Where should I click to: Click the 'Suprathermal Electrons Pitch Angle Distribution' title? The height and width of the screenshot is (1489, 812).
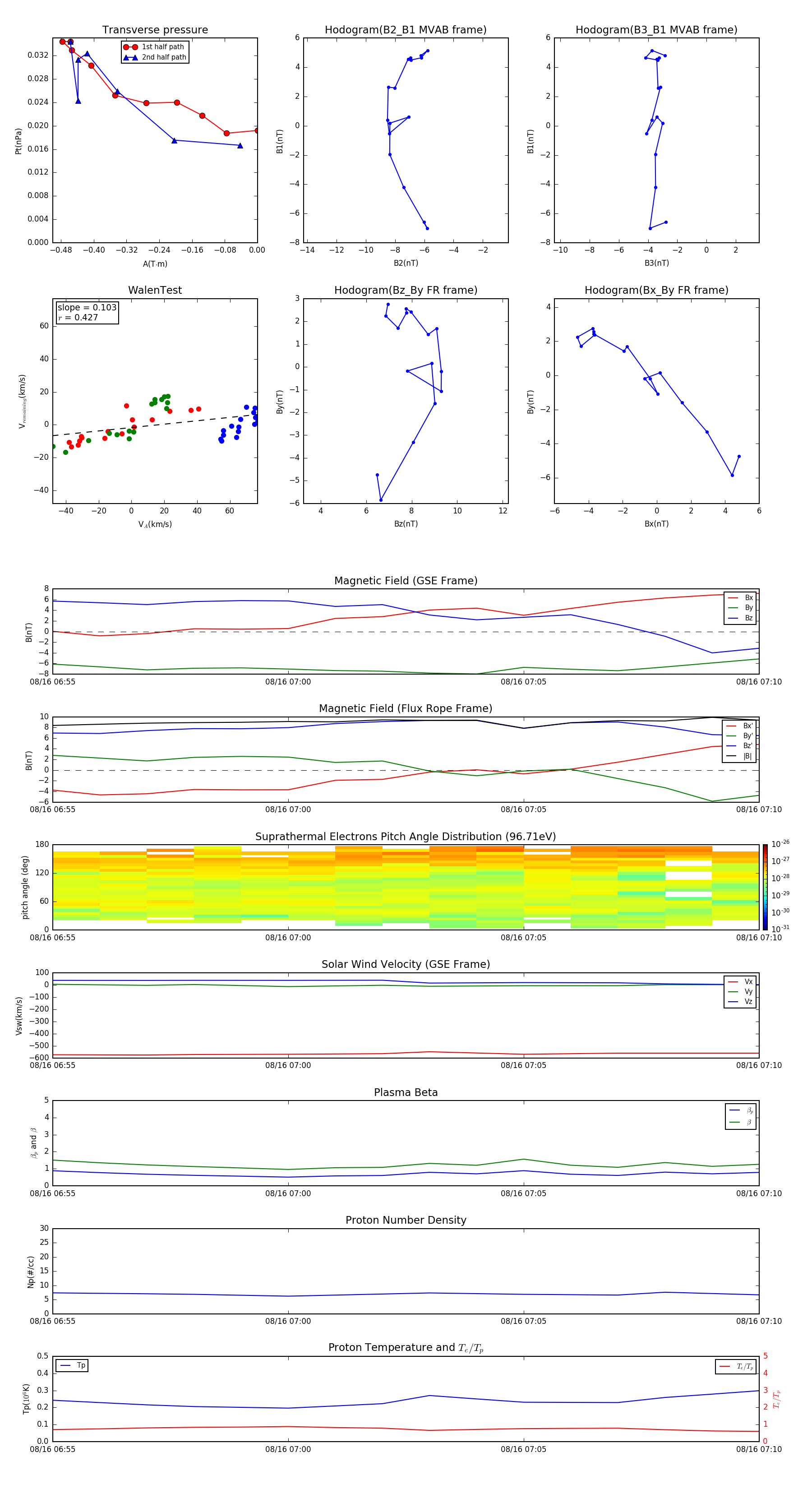[x=406, y=837]
